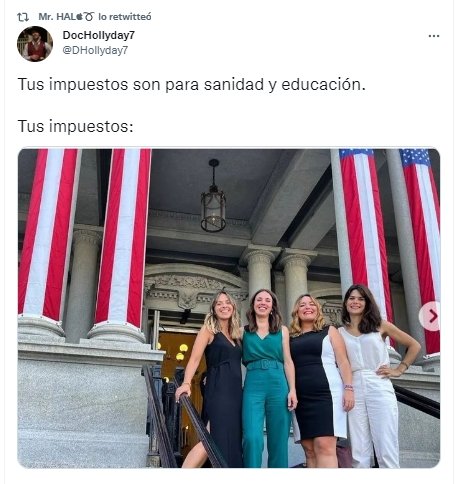Click the woman in the green jumpsuit
This screenshot has width=456, height=484.
tap(267, 378)
